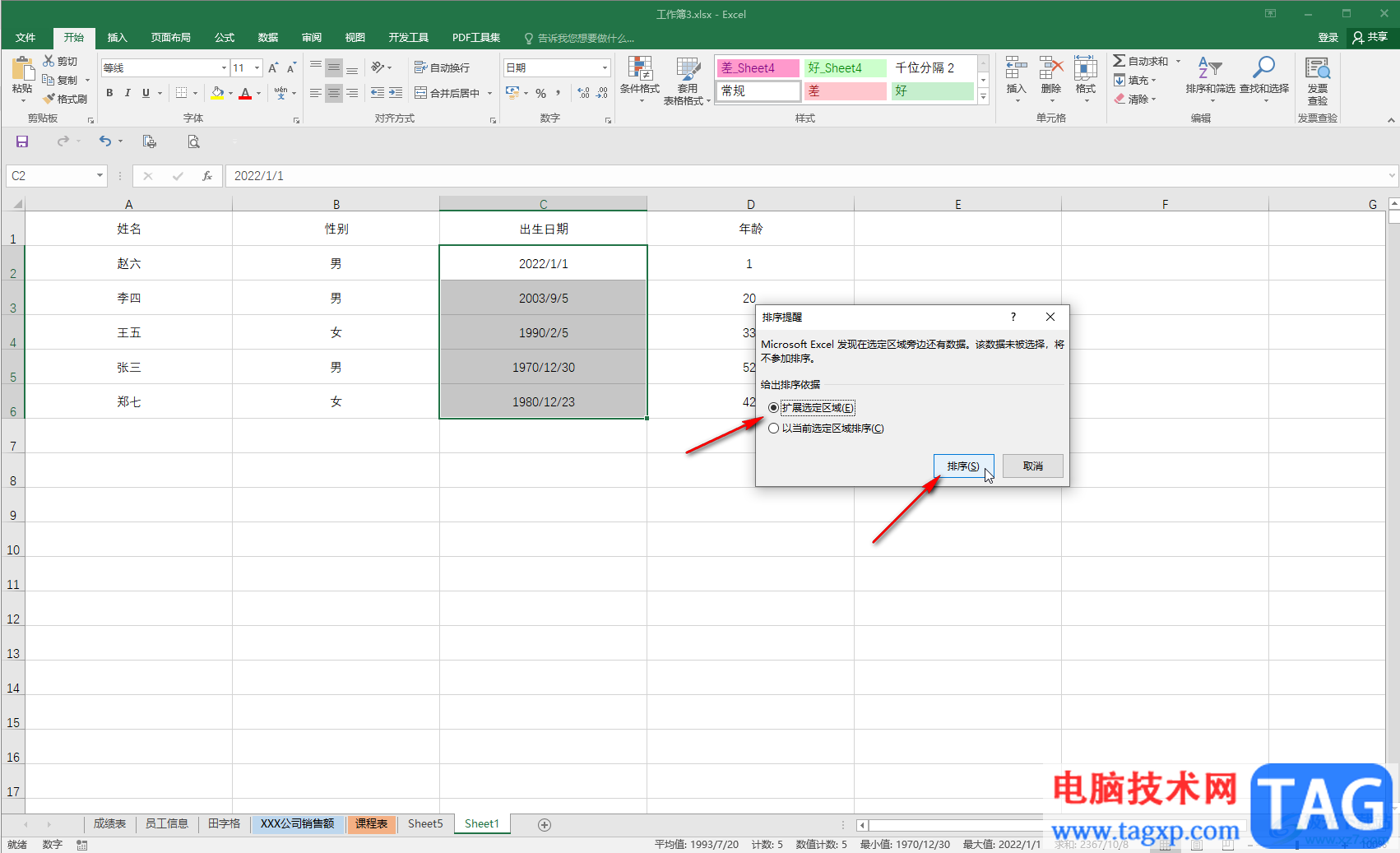
Task: Switch to the 成绩表 sheet tab
Action: 109,823
